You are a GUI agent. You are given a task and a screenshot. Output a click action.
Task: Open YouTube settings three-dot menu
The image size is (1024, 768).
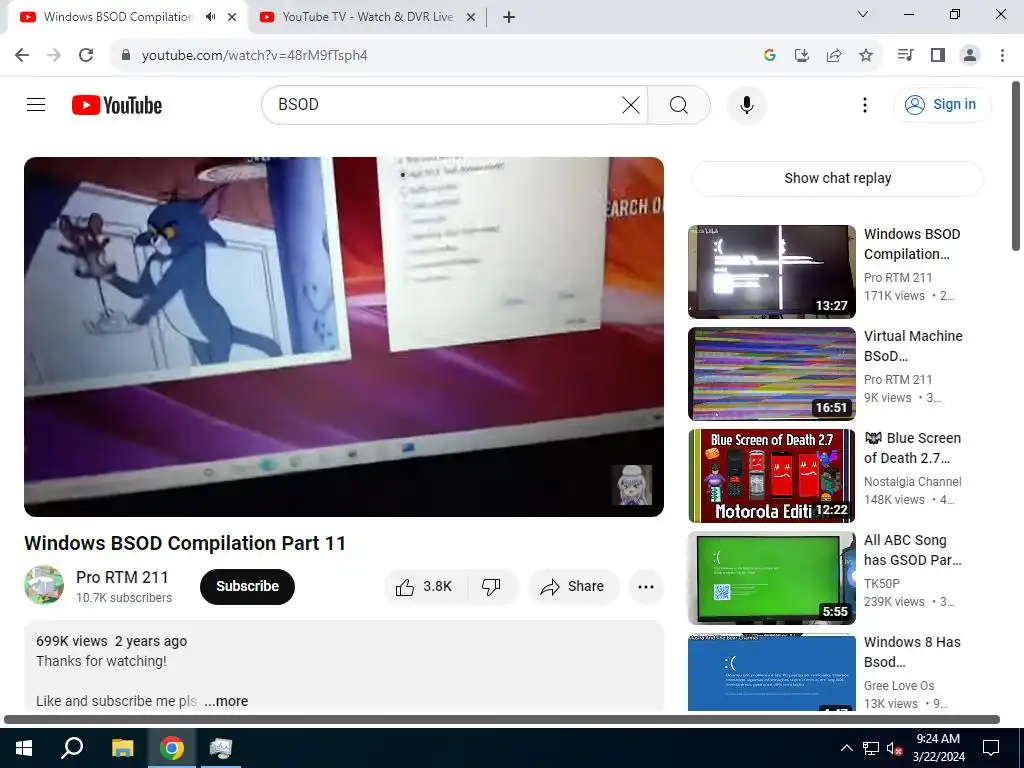[x=865, y=104]
